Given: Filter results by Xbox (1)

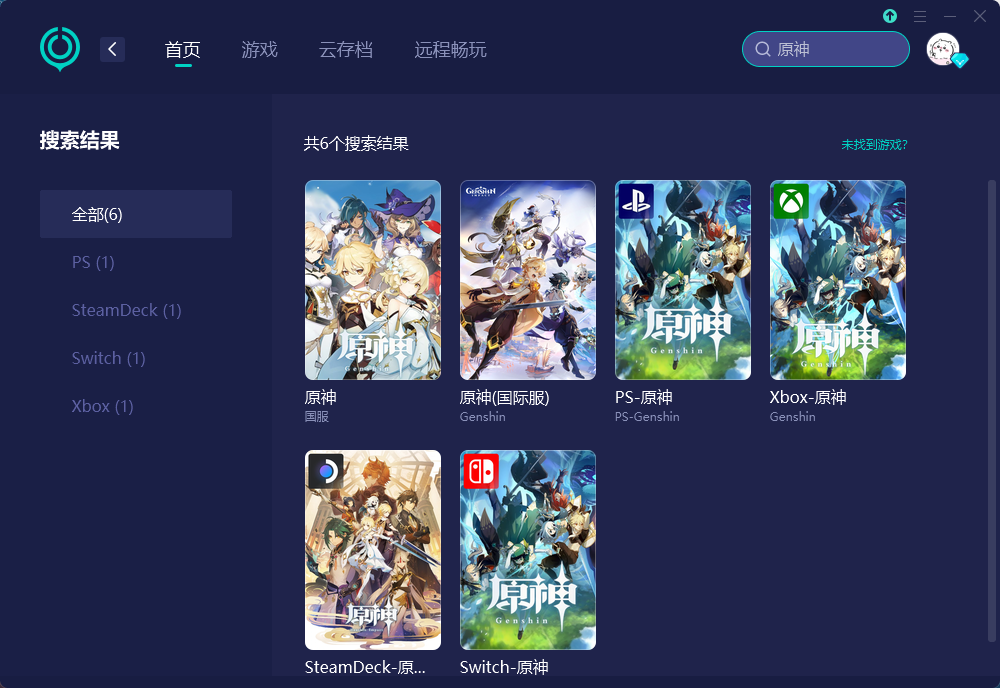Looking at the screenshot, I should pyautogui.click(x=102, y=406).
